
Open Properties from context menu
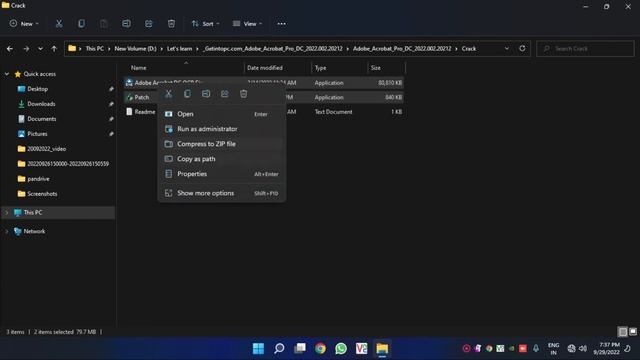tap(222, 174)
